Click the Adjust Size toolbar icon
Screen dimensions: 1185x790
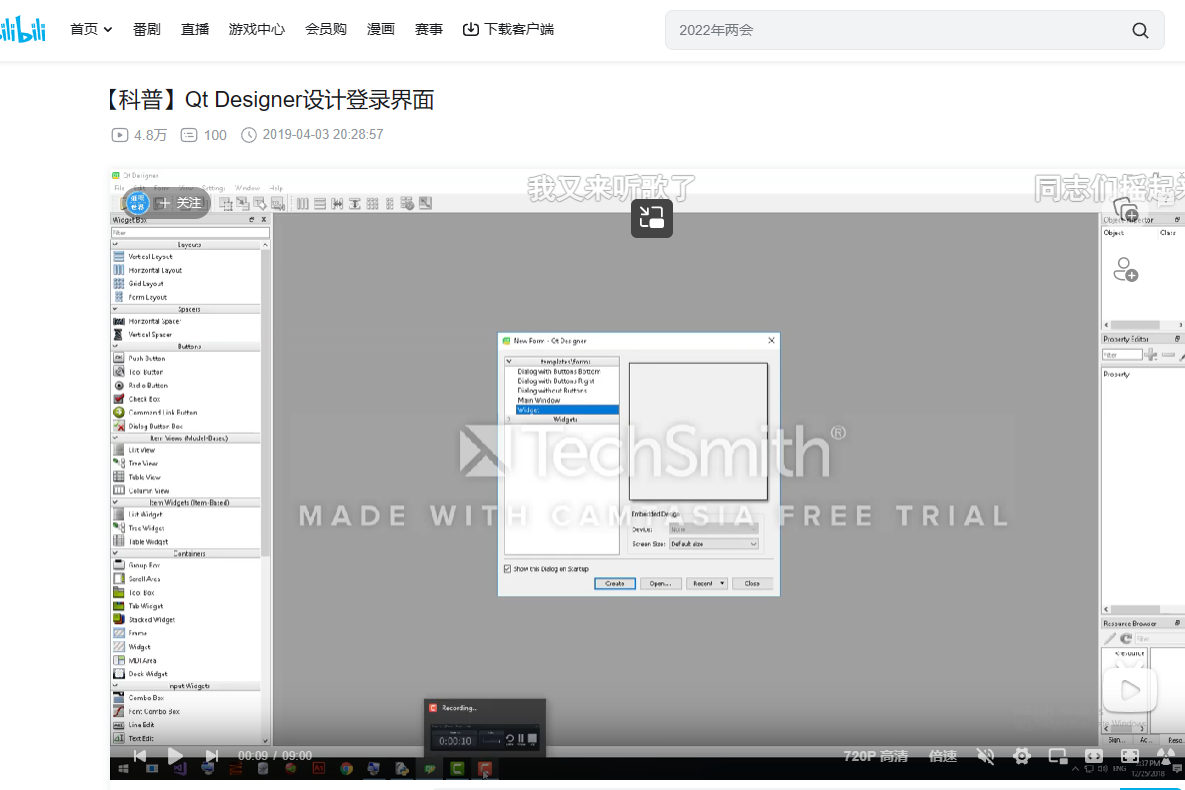point(425,203)
